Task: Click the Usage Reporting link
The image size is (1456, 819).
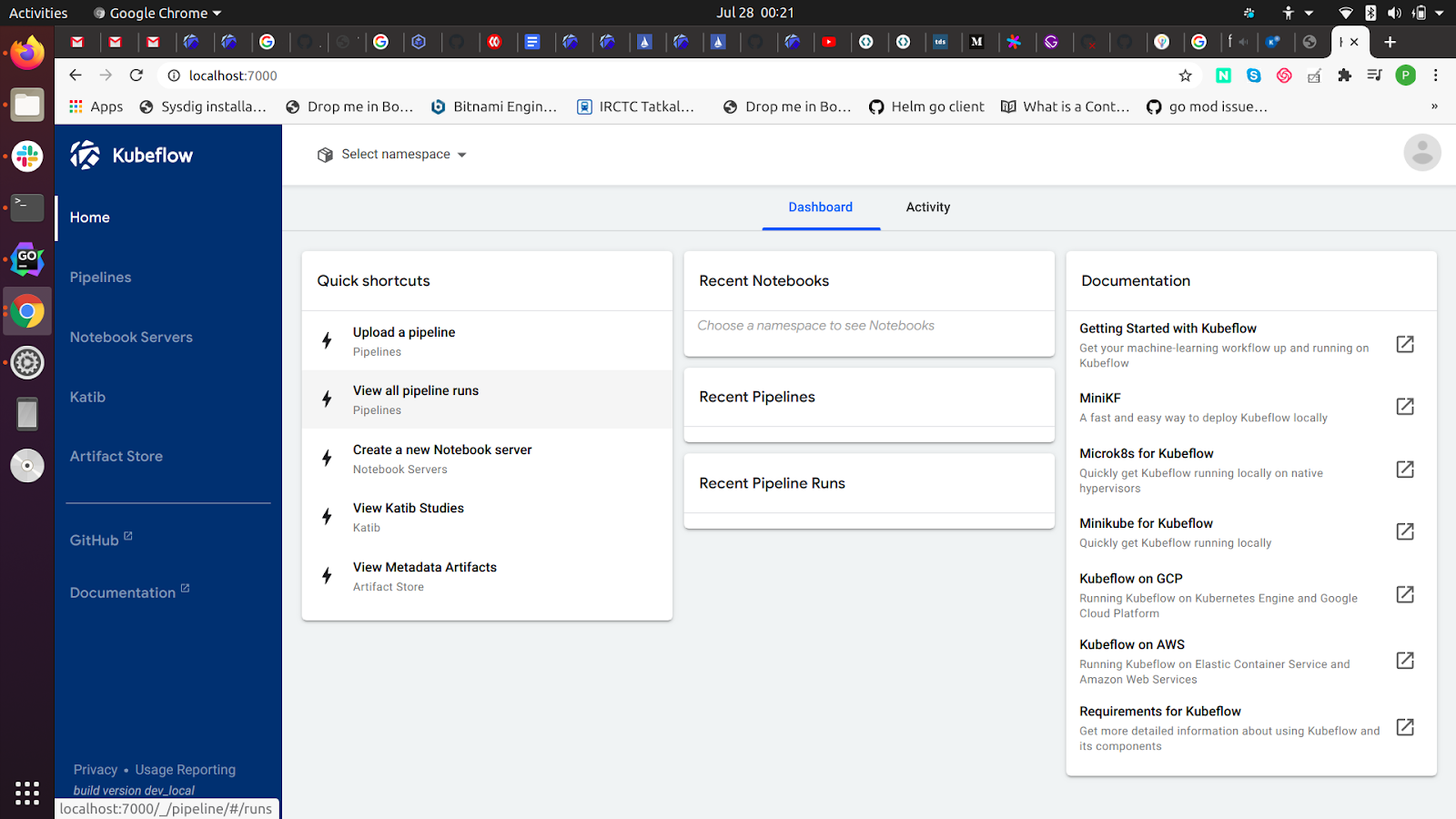Action: point(185,769)
